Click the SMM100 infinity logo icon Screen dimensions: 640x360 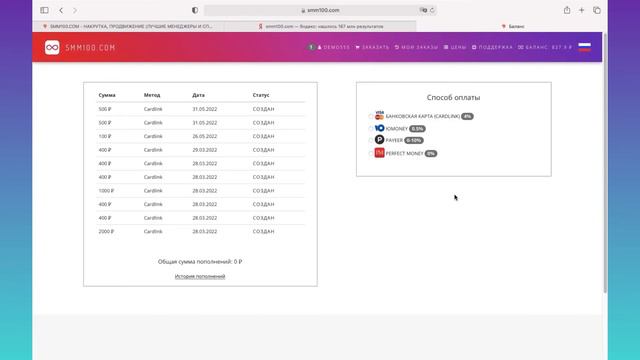[52, 47]
